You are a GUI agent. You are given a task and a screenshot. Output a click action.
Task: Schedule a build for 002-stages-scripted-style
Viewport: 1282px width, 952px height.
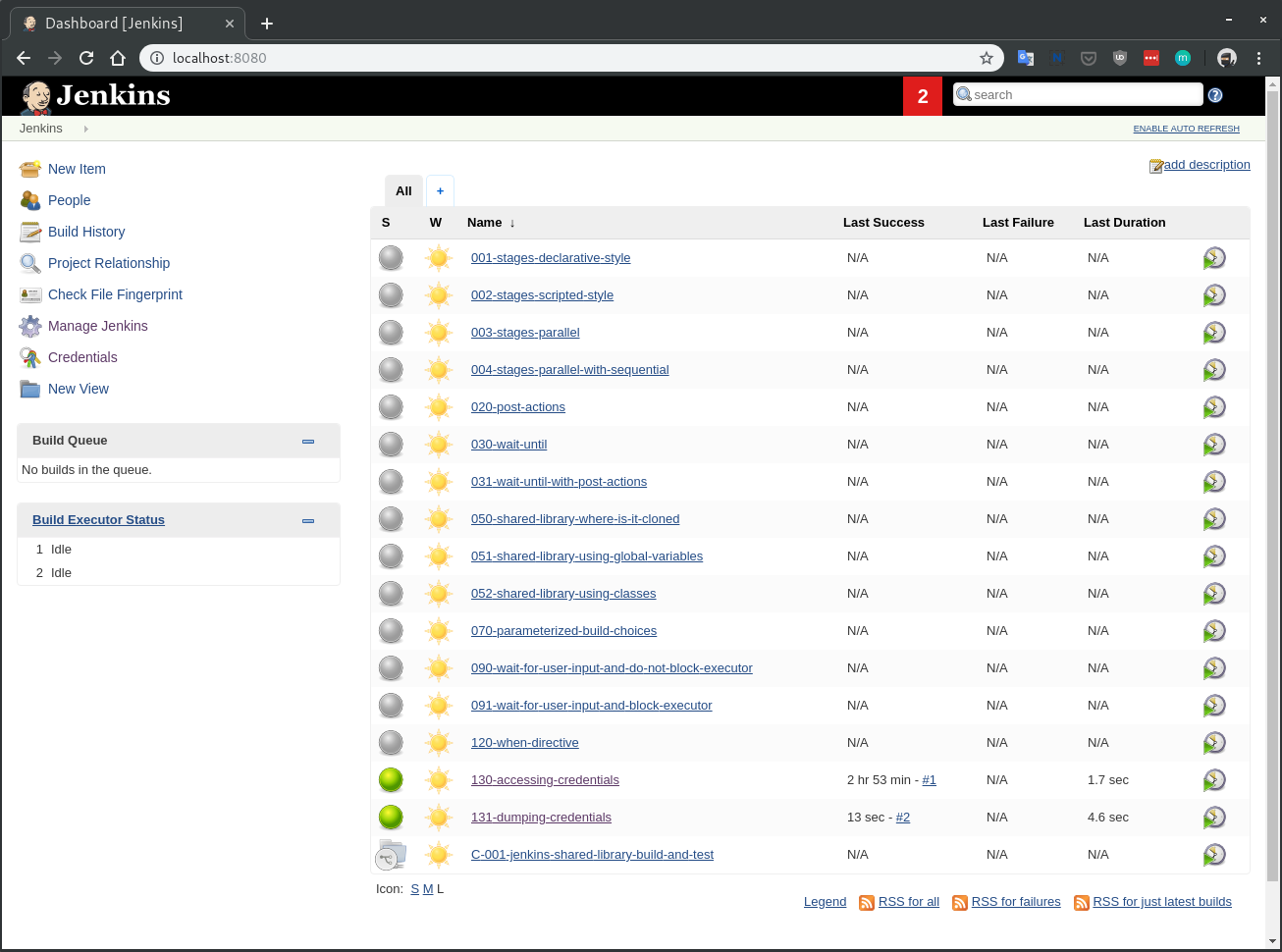tap(1214, 295)
